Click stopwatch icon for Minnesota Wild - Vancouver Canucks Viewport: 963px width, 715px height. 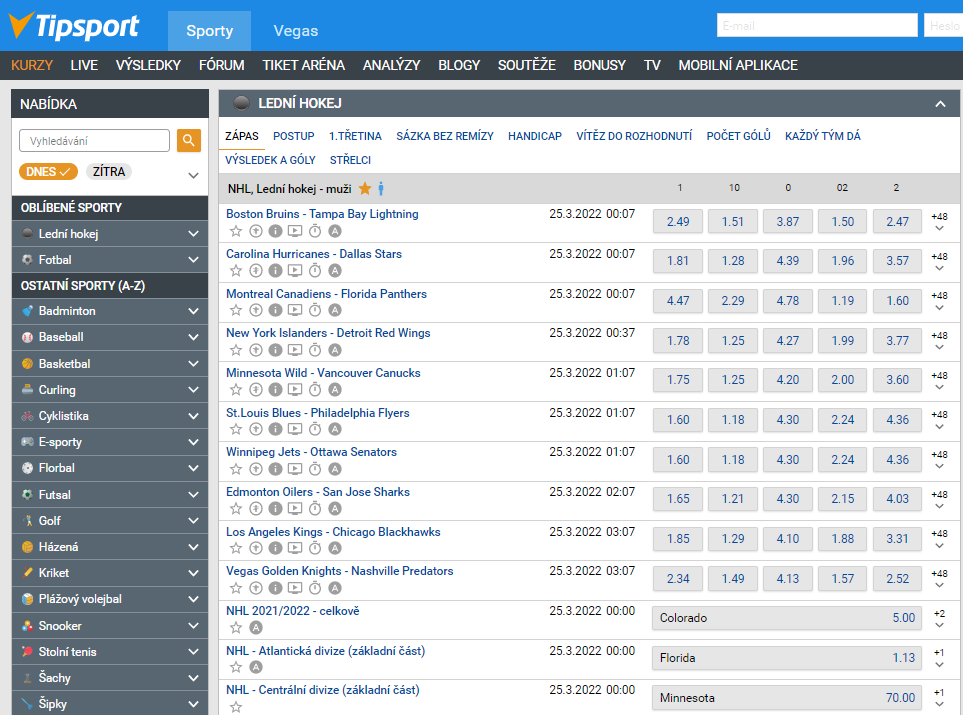[x=315, y=389]
